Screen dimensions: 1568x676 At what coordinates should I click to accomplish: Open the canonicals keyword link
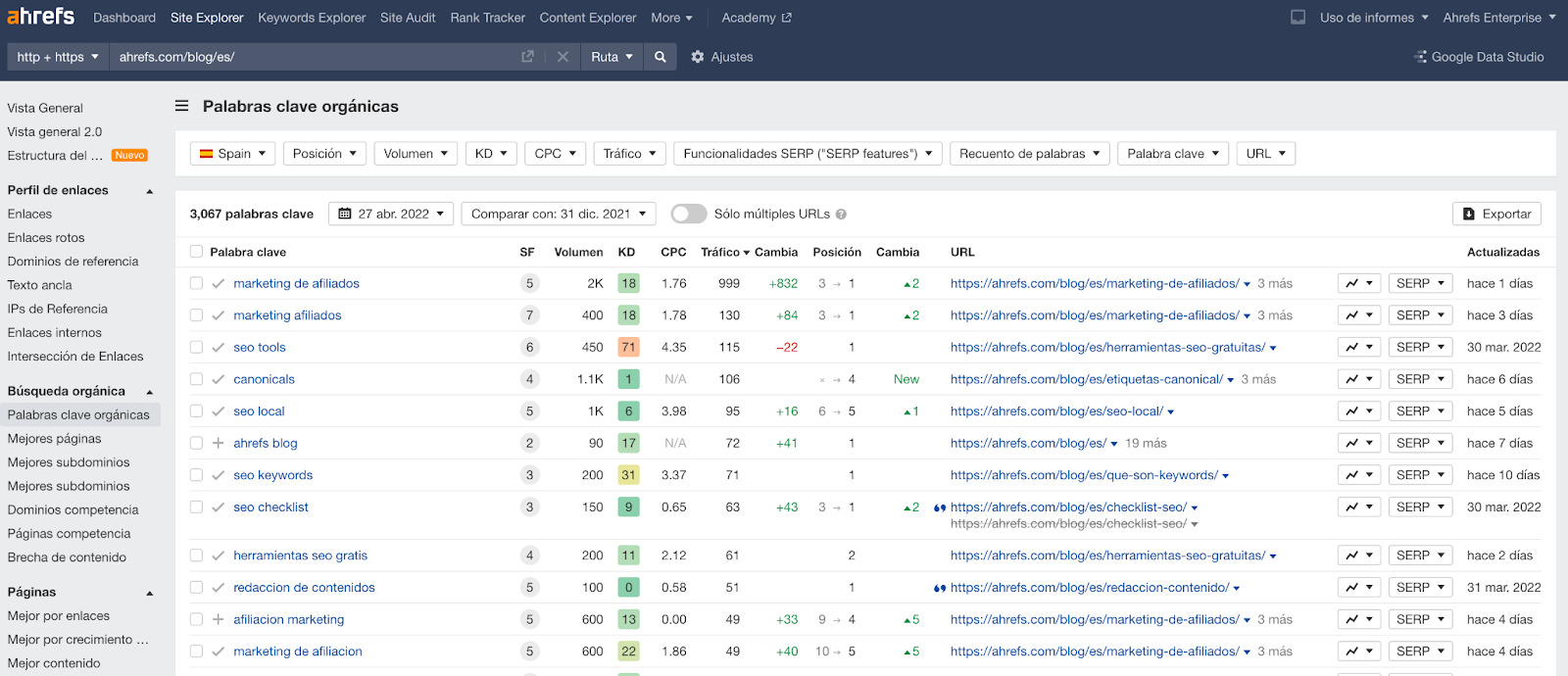264,379
